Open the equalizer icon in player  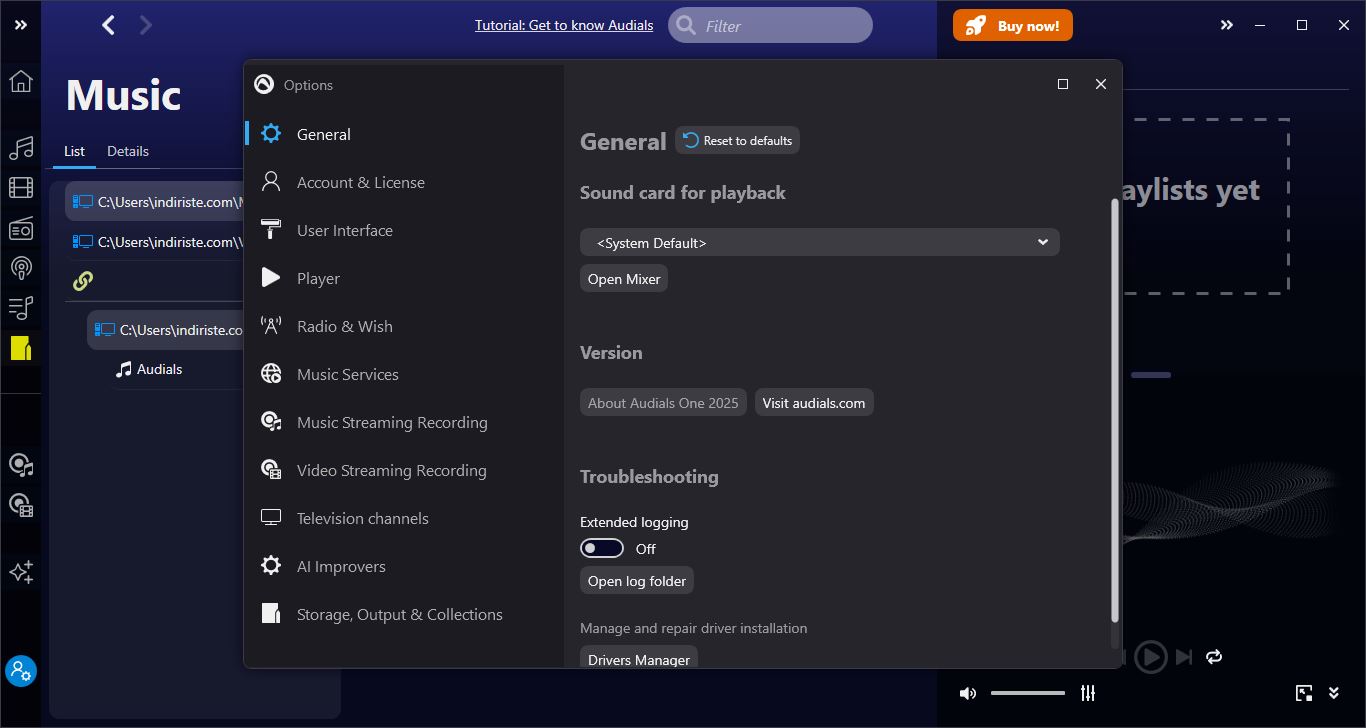(1088, 693)
